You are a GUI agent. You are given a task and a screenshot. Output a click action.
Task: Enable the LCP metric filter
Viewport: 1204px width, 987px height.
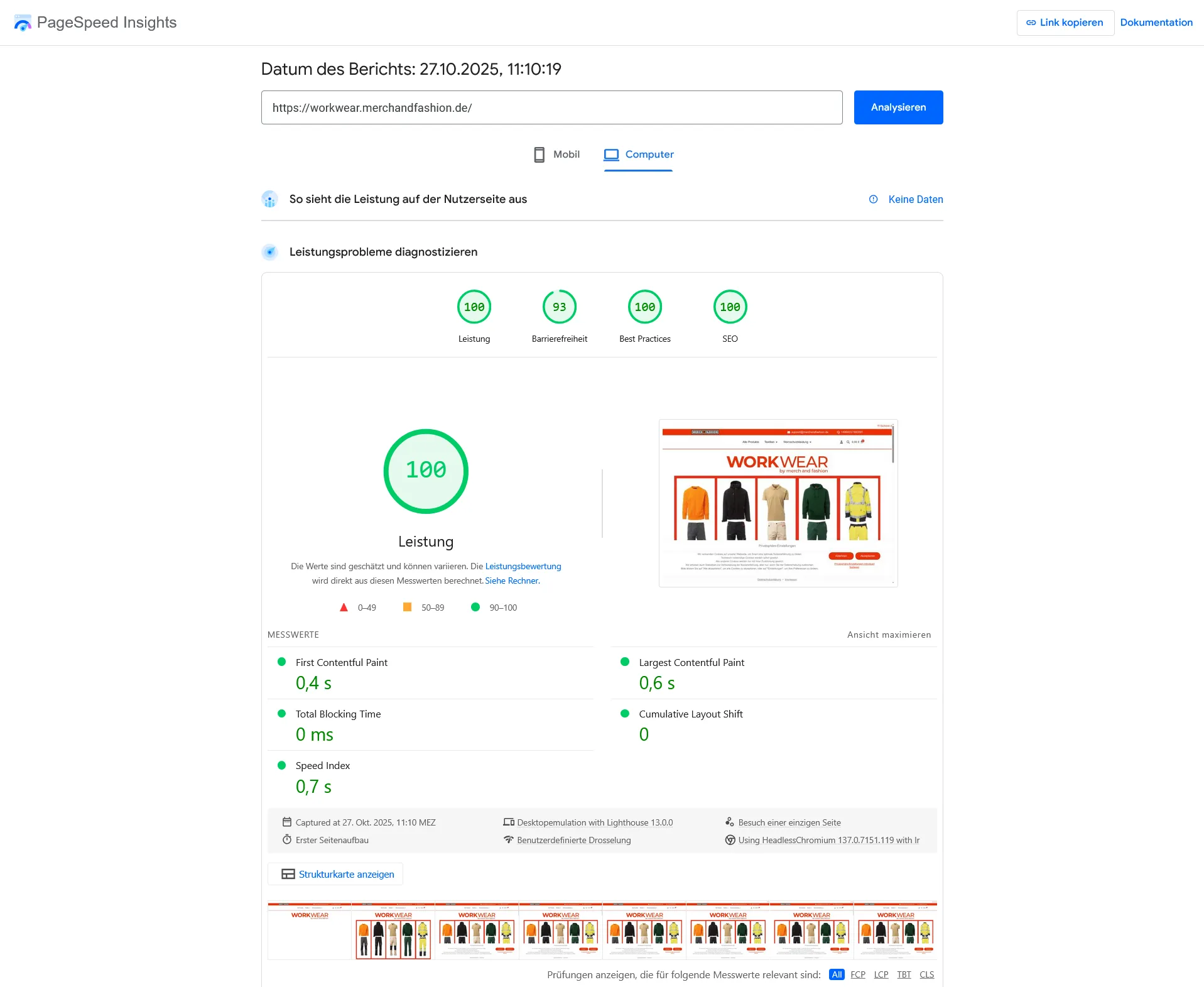coord(881,974)
